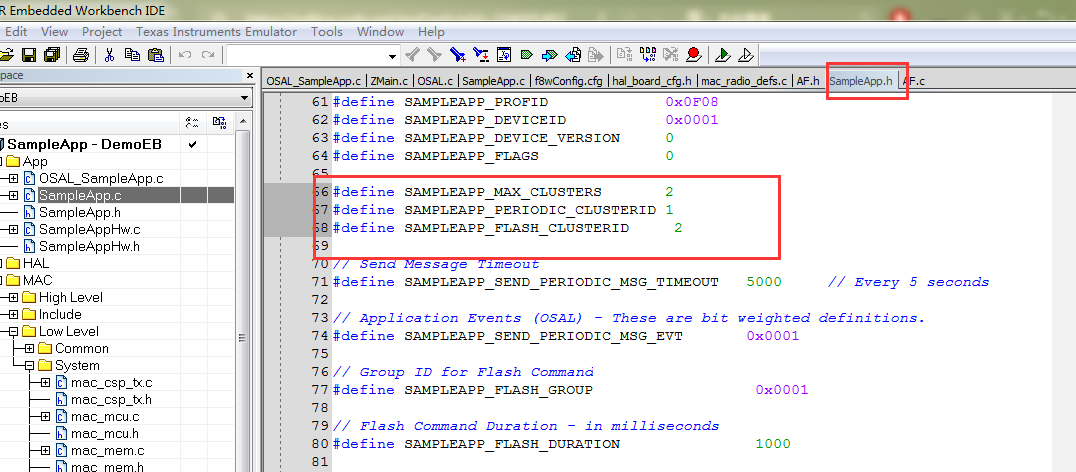1076x472 pixels.
Task: Click the checkmark beside SampleApp - DemoEB
Action: coord(192,145)
